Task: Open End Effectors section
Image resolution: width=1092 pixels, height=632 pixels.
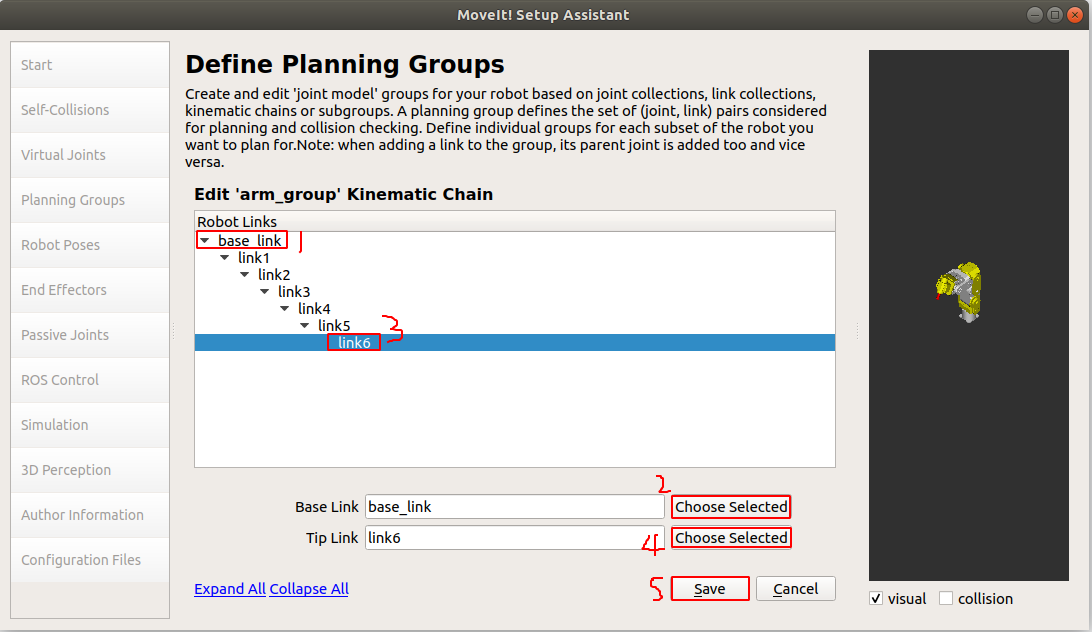Action: [x=64, y=290]
